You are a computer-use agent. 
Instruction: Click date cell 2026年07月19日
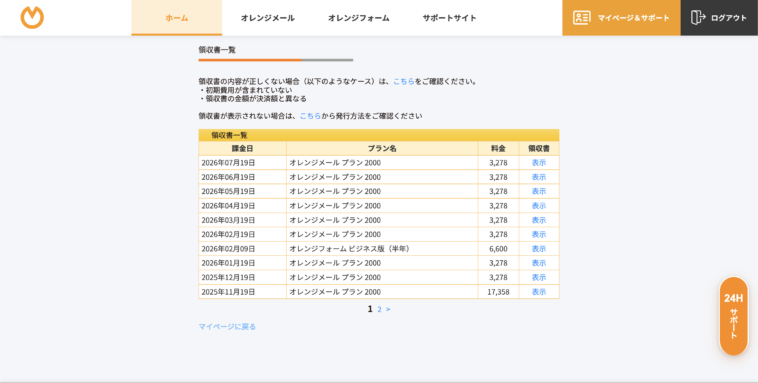(x=242, y=163)
